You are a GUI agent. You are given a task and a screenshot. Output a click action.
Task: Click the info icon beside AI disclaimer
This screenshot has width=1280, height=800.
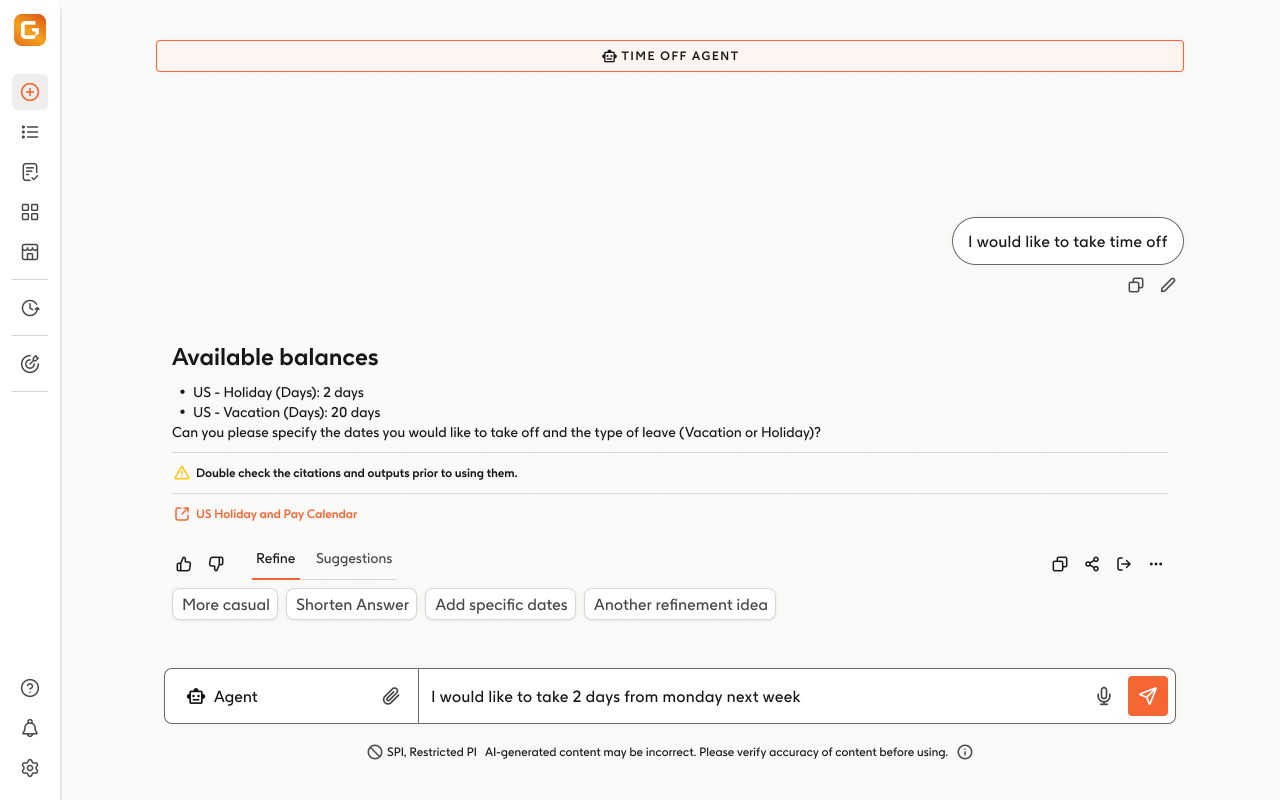[x=965, y=752]
